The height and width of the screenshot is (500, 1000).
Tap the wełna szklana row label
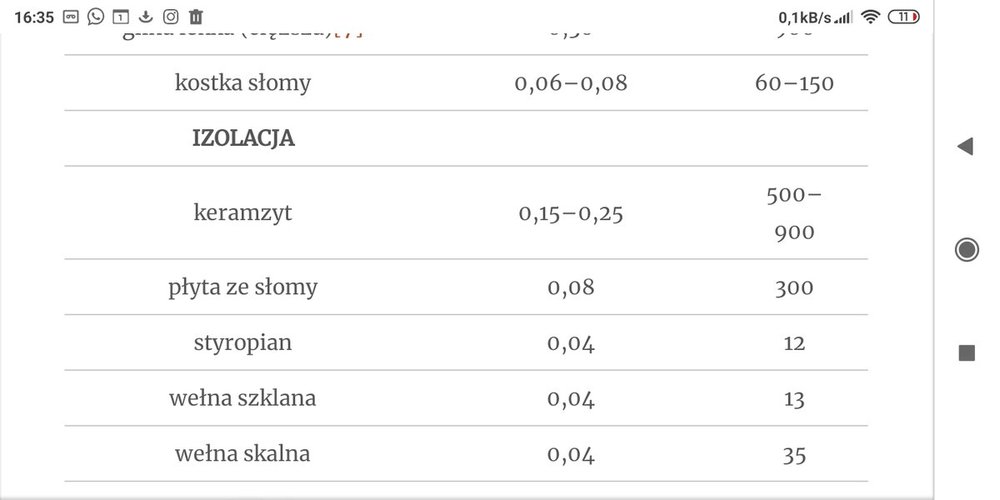[x=243, y=399]
